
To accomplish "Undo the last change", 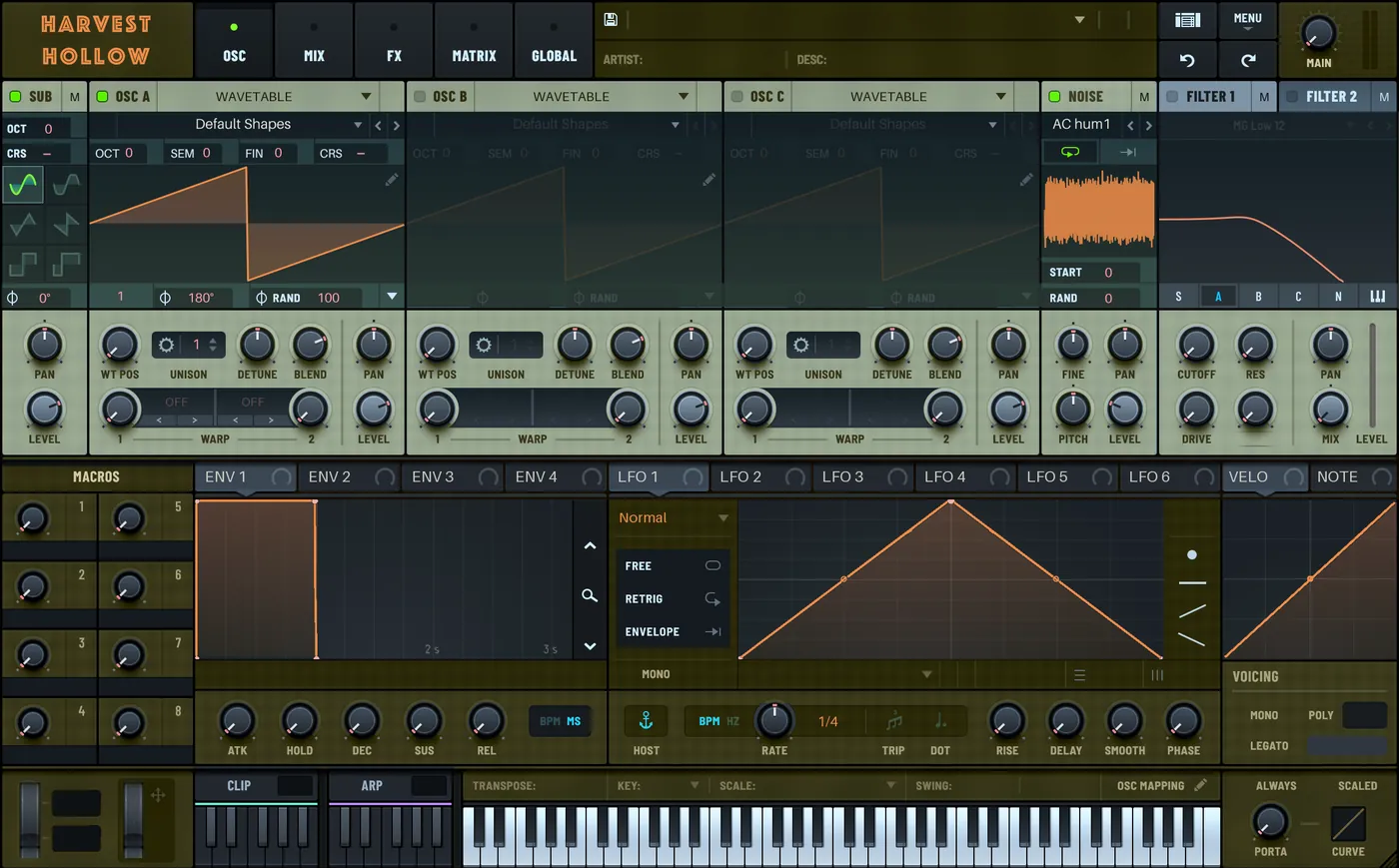I will pos(1187,60).
